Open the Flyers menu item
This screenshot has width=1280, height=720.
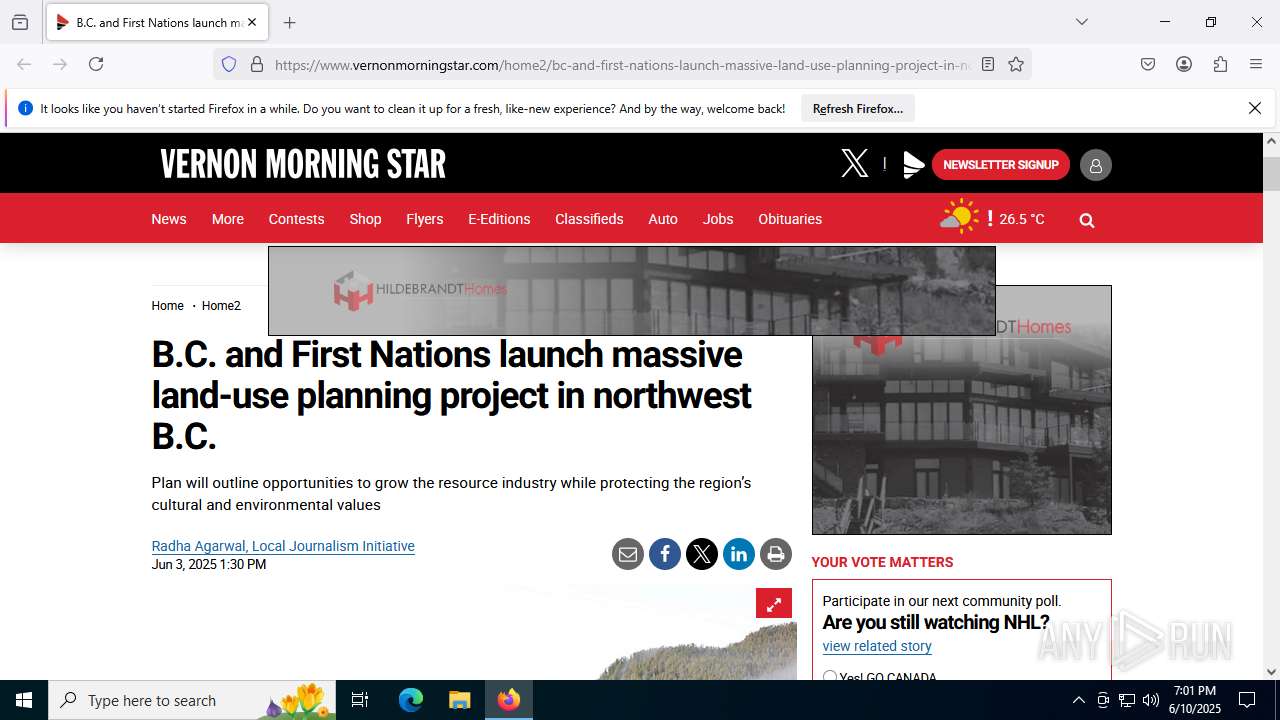[x=424, y=219]
